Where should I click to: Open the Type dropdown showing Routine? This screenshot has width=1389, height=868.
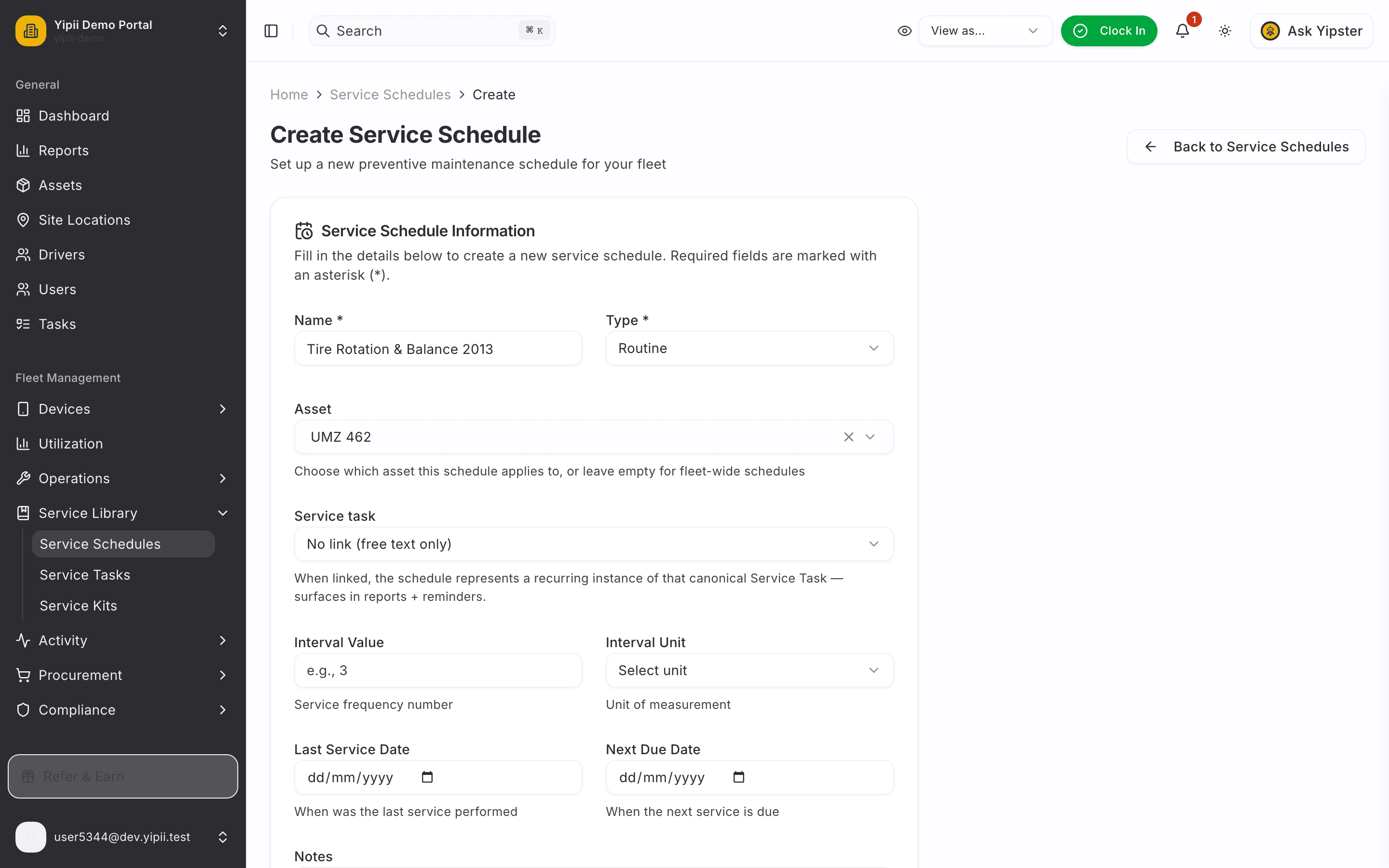coord(749,349)
